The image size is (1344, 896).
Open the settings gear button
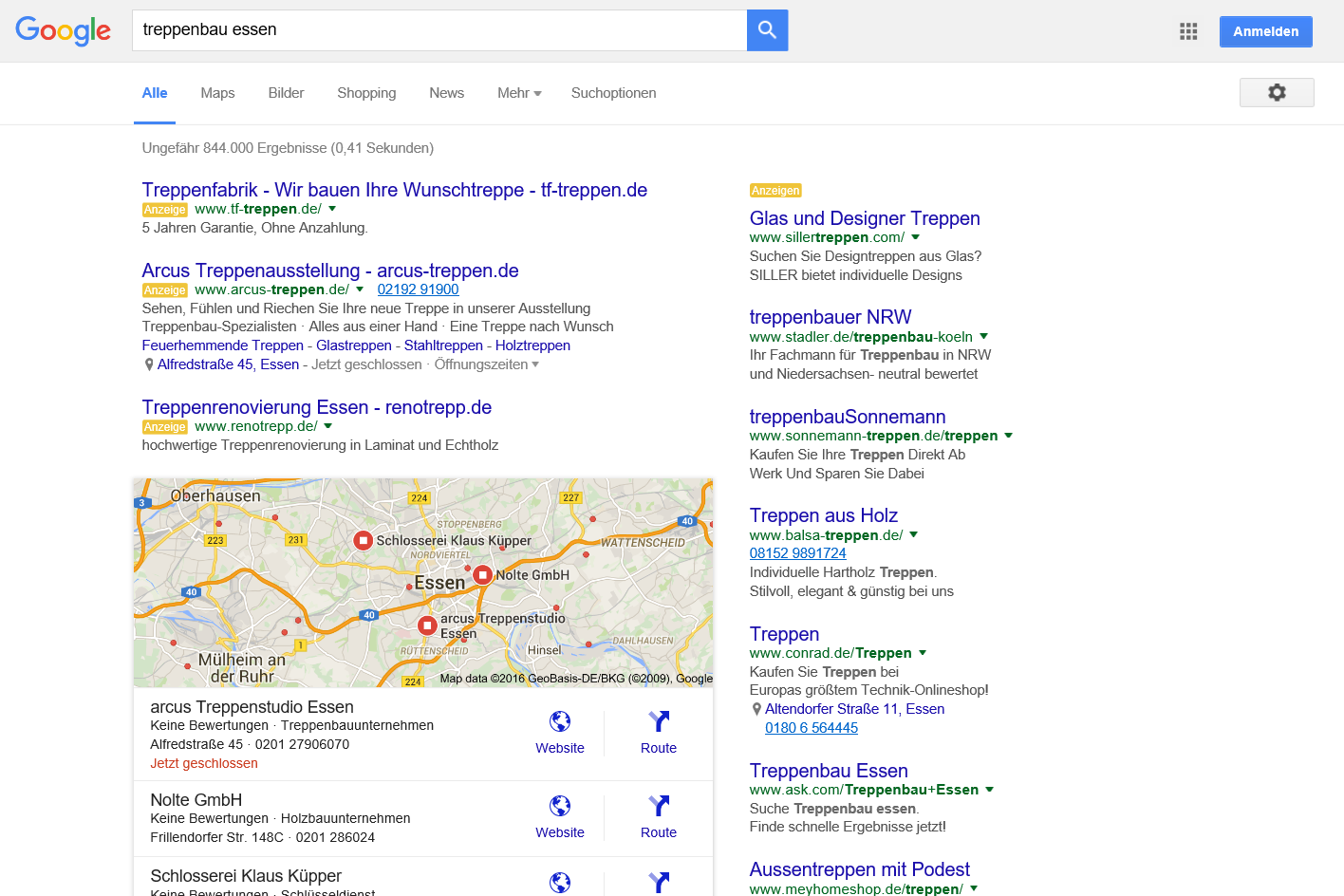[1277, 92]
